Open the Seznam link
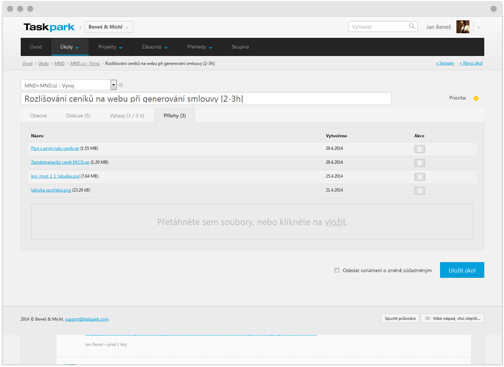Viewport: 504px width, 367px height. click(445, 63)
